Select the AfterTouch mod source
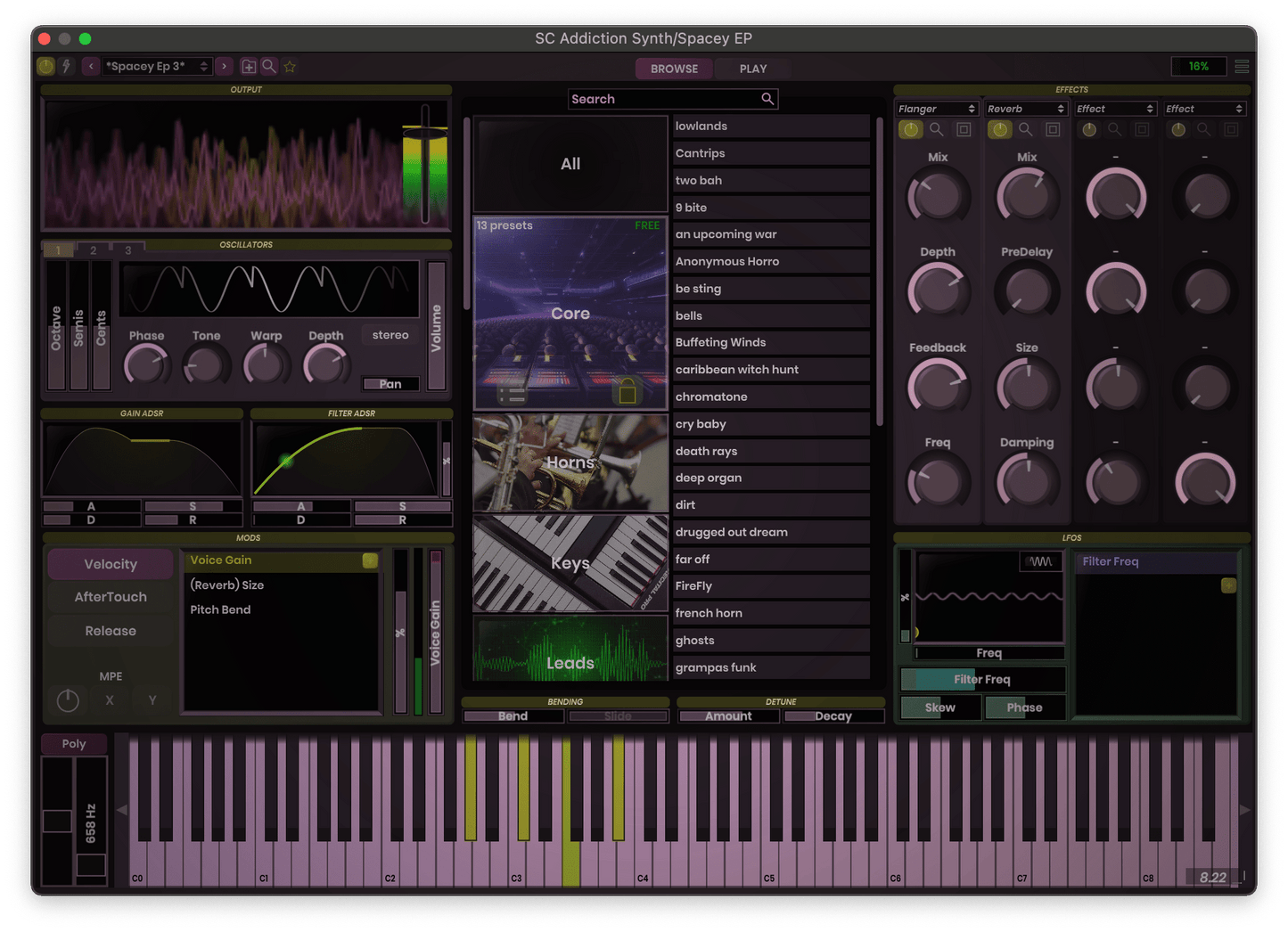This screenshot has width=1288, height=932. pyautogui.click(x=110, y=597)
